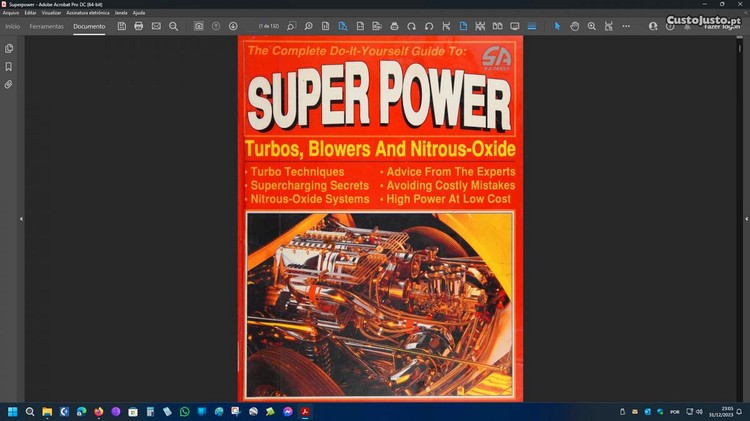The image size is (750, 421).
Task: Click the Save file icon
Action: tap(121, 26)
